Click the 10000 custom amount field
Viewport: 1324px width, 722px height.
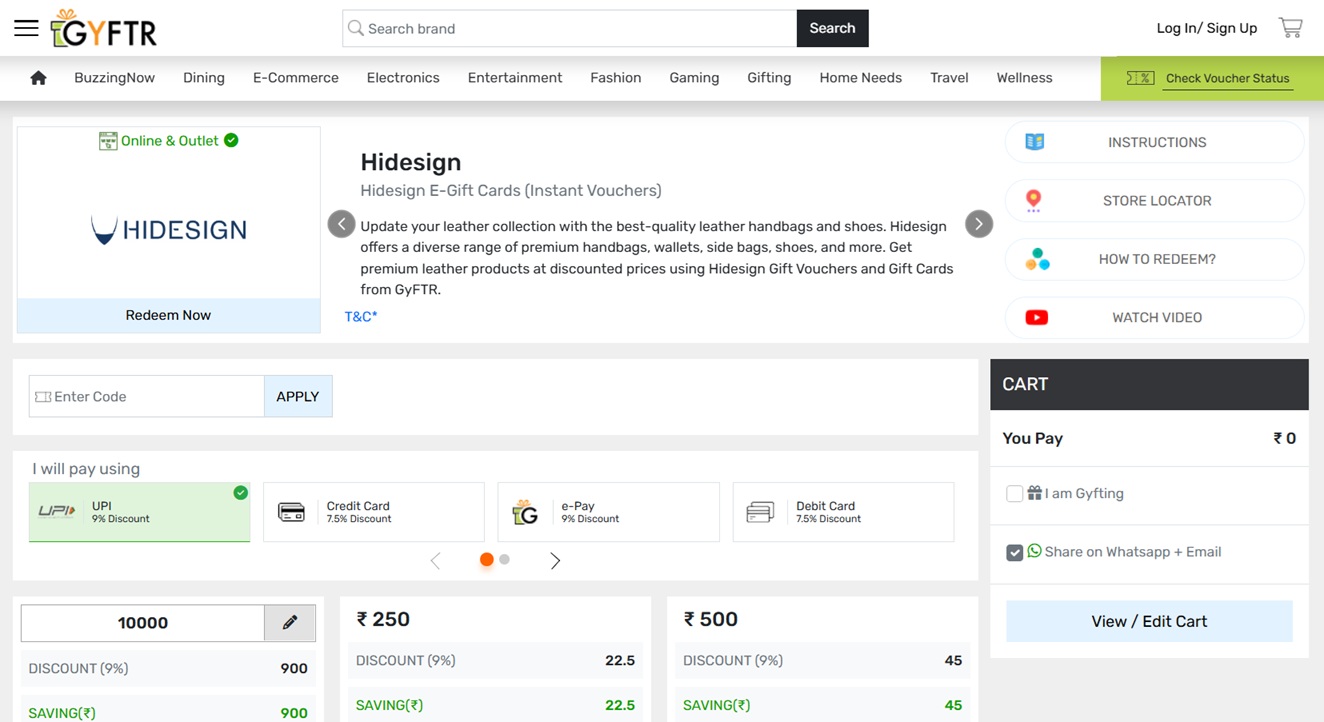143,623
